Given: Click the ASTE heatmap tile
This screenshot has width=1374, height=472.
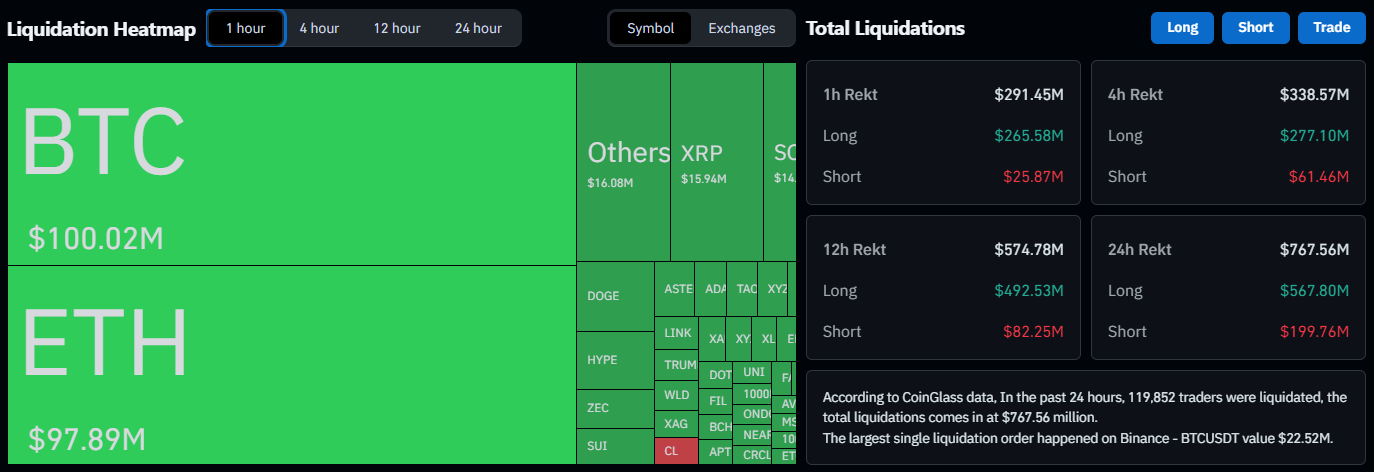Looking at the screenshot, I should (674, 288).
